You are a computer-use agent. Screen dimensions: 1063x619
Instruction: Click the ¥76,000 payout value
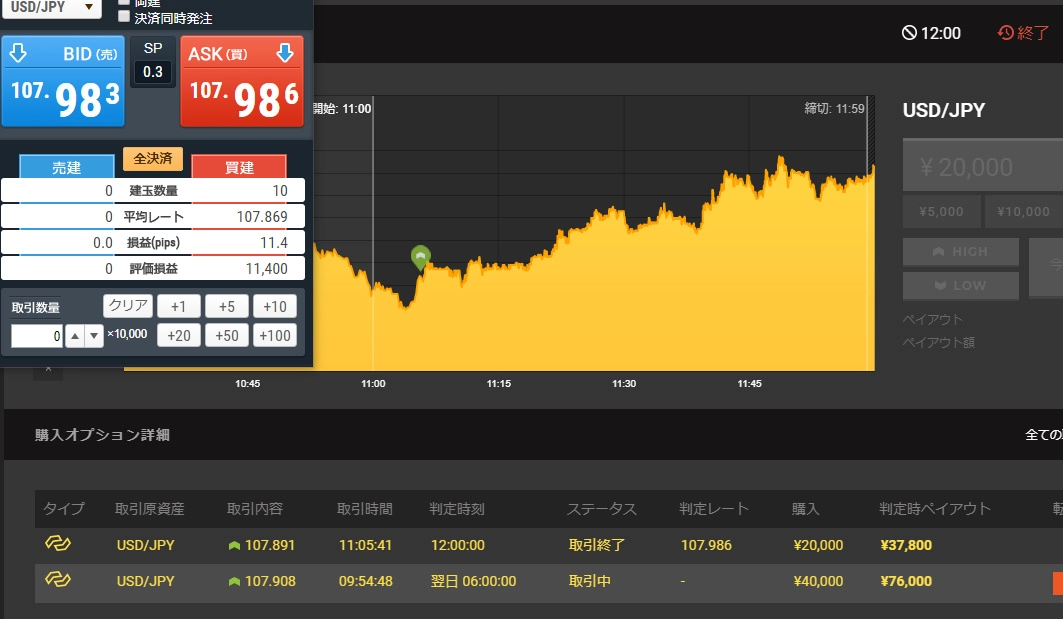click(x=906, y=581)
